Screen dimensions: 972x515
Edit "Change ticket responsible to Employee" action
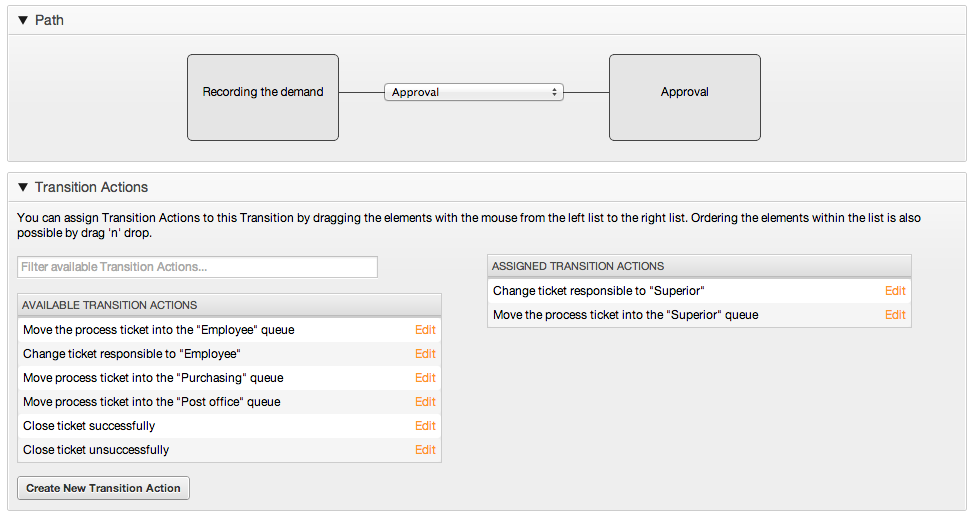point(425,354)
